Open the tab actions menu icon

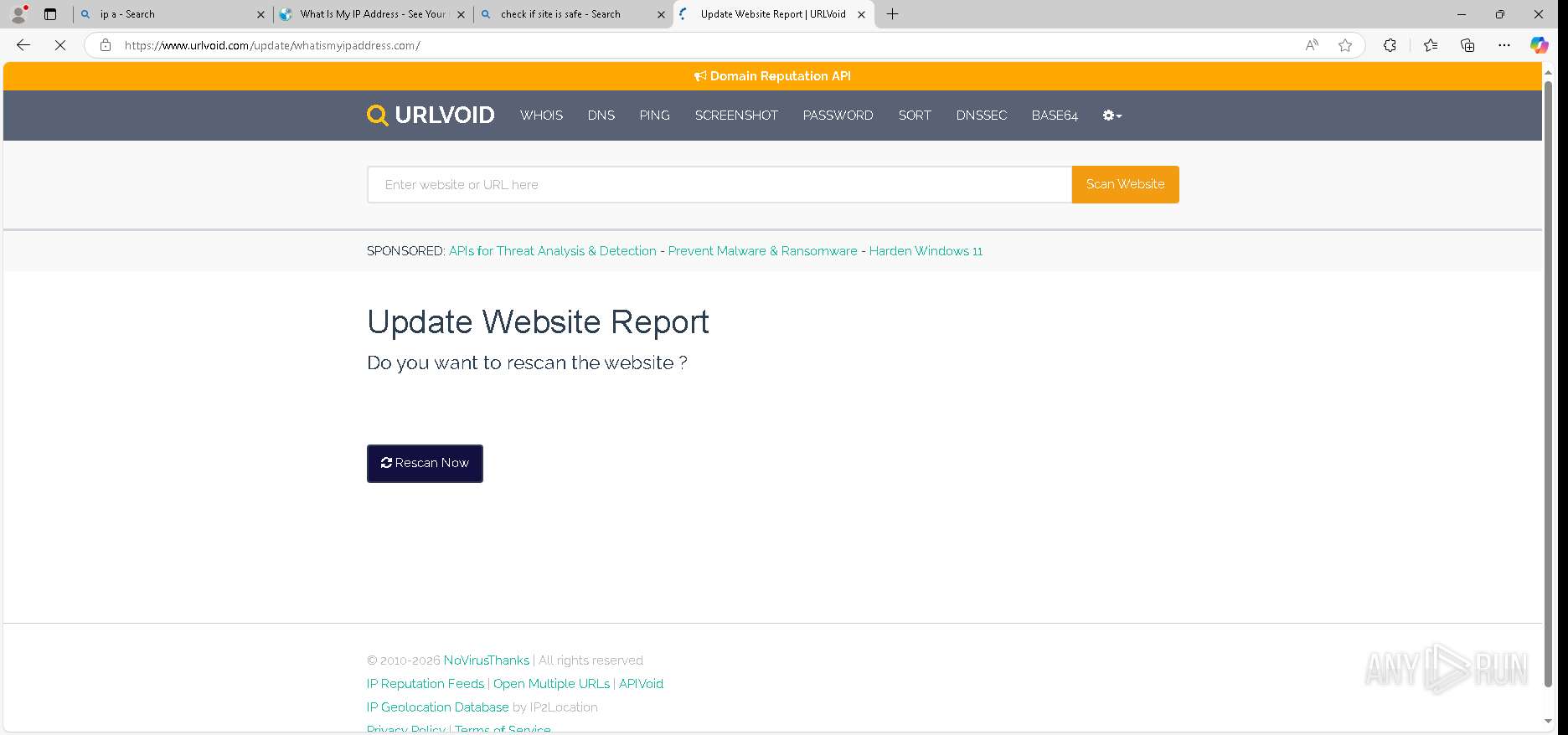click(50, 14)
